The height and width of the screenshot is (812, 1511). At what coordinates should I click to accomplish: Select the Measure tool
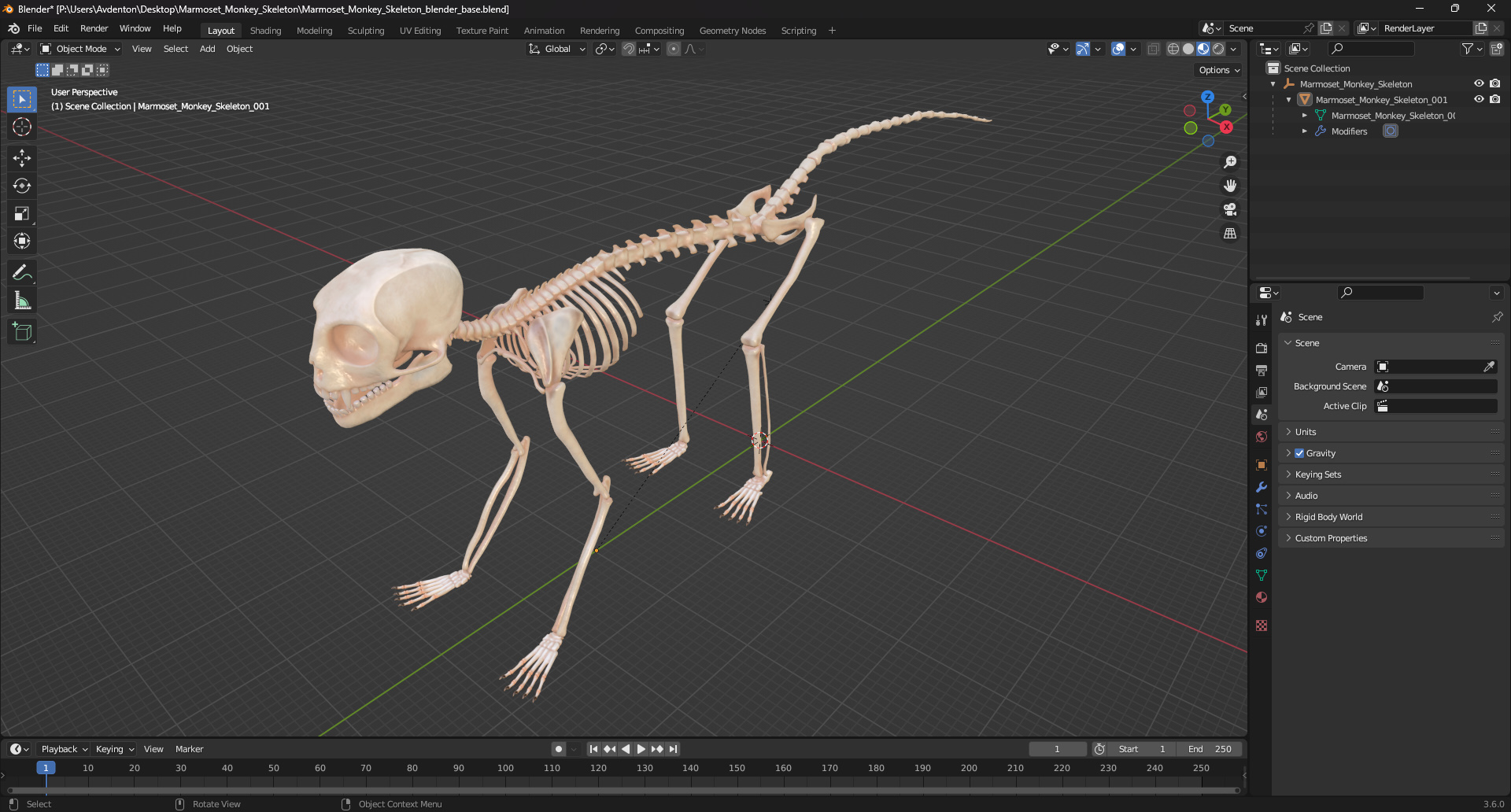22,300
